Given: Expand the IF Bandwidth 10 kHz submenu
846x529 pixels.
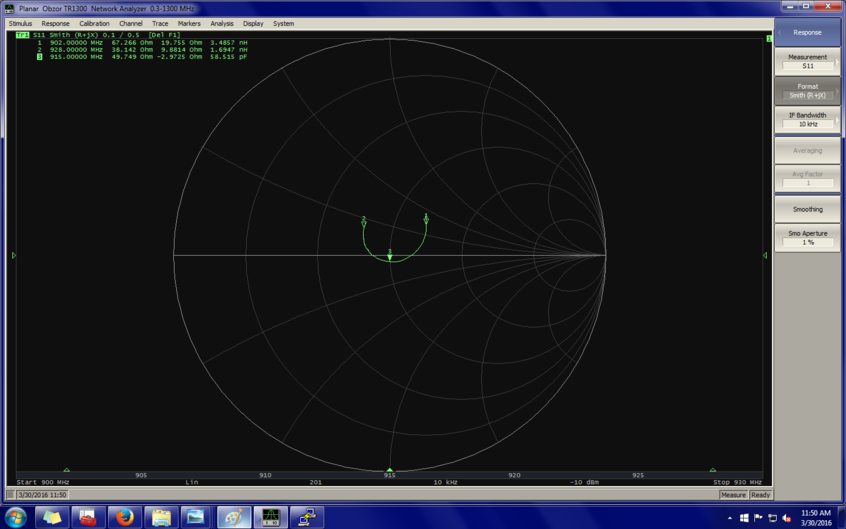Looking at the screenshot, I should click(x=807, y=120).
